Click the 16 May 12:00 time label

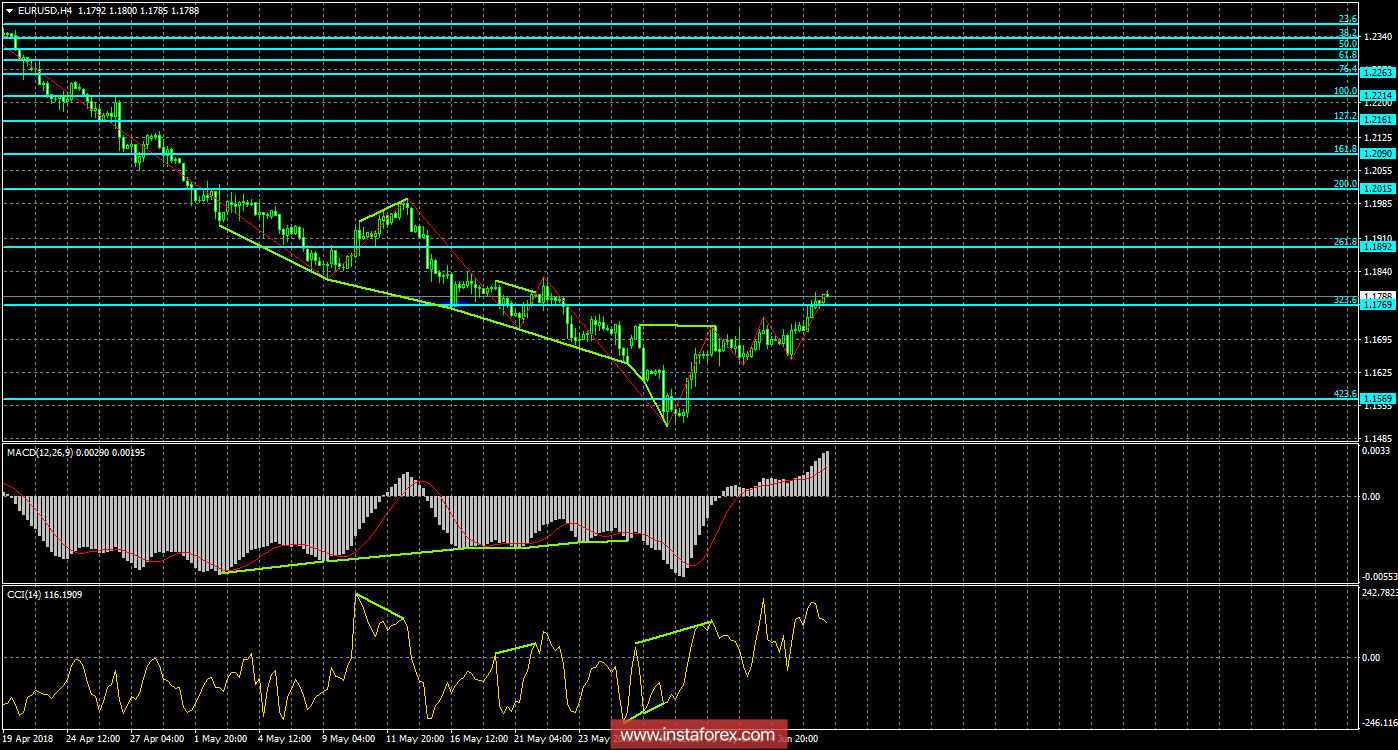point(480,739)
